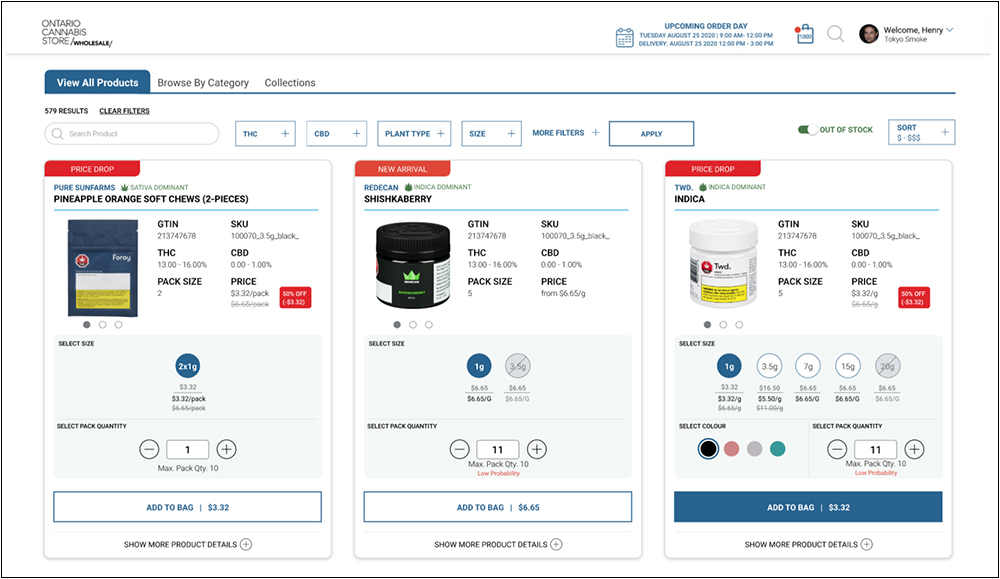
Task: Expand the Plant Type filter
Action: (414, 134)
